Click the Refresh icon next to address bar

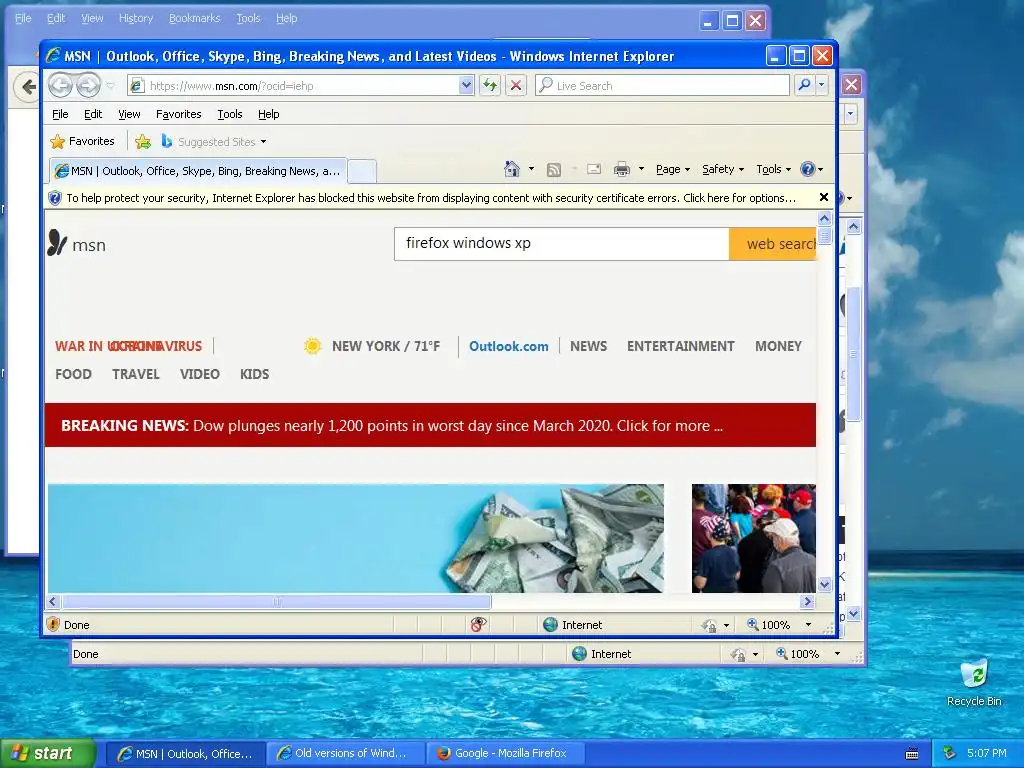tap(490, 85)
